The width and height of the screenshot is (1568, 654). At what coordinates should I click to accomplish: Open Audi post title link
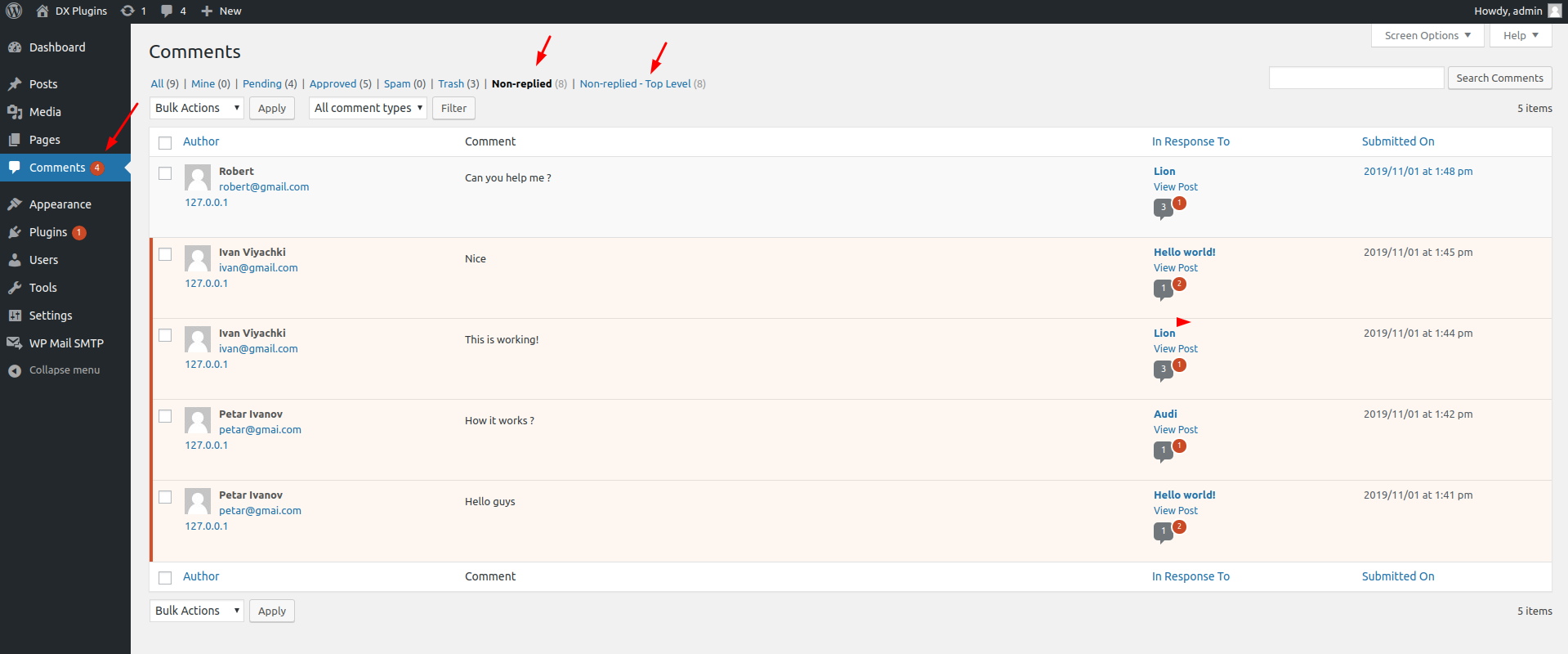(1165, 414)
